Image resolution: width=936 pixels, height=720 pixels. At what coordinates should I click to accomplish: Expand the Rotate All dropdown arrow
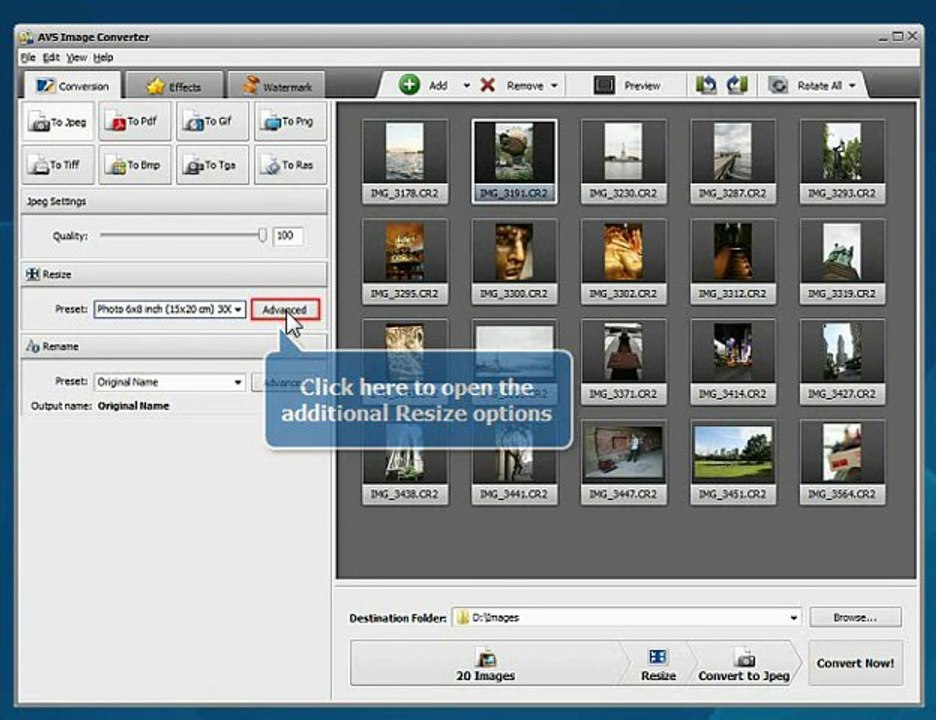click(x=852, y=86)
